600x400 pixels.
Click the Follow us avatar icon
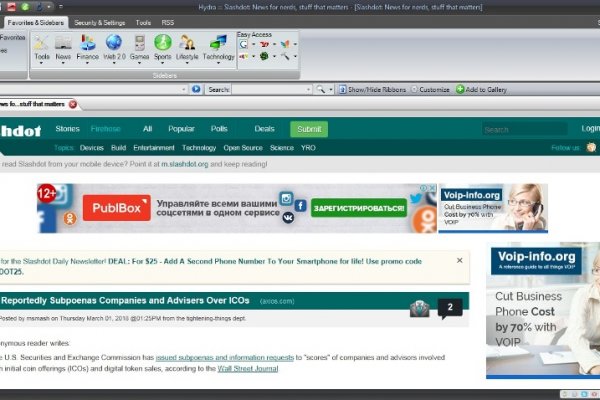pyautogui.click(x=591, y=148)
